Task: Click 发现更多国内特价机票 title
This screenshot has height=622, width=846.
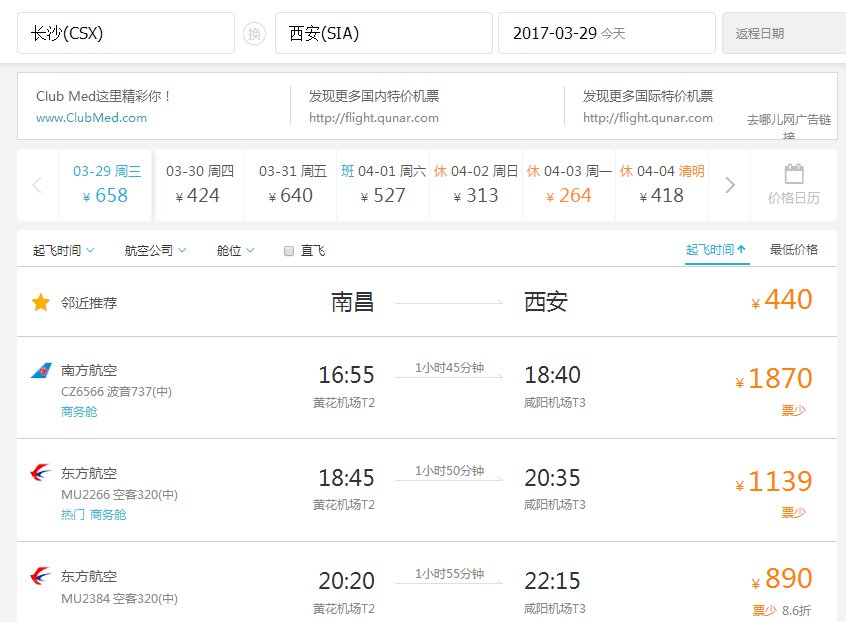Action: (x=374, y=96)
